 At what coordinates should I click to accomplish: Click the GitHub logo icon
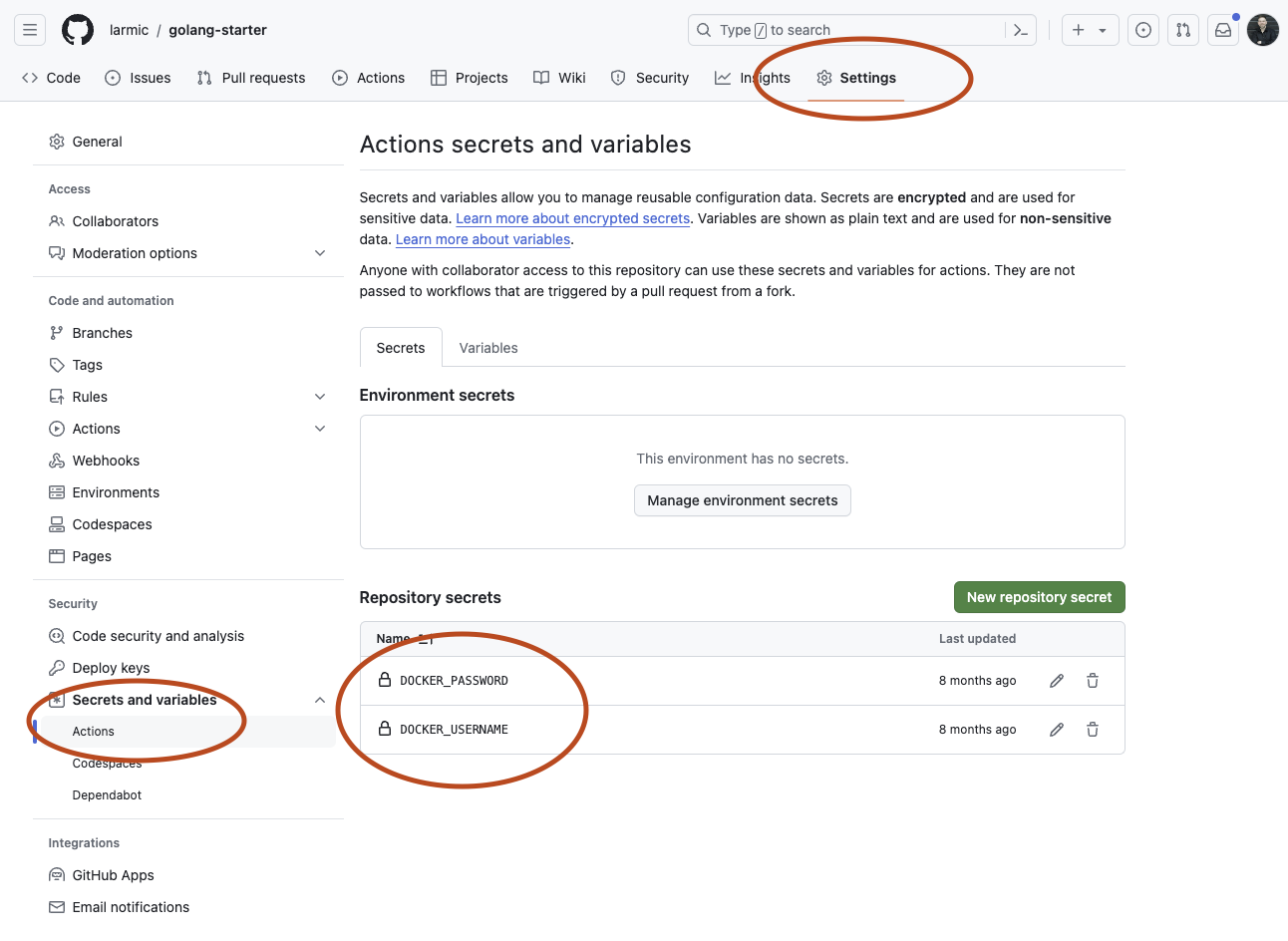pos(78,30)
